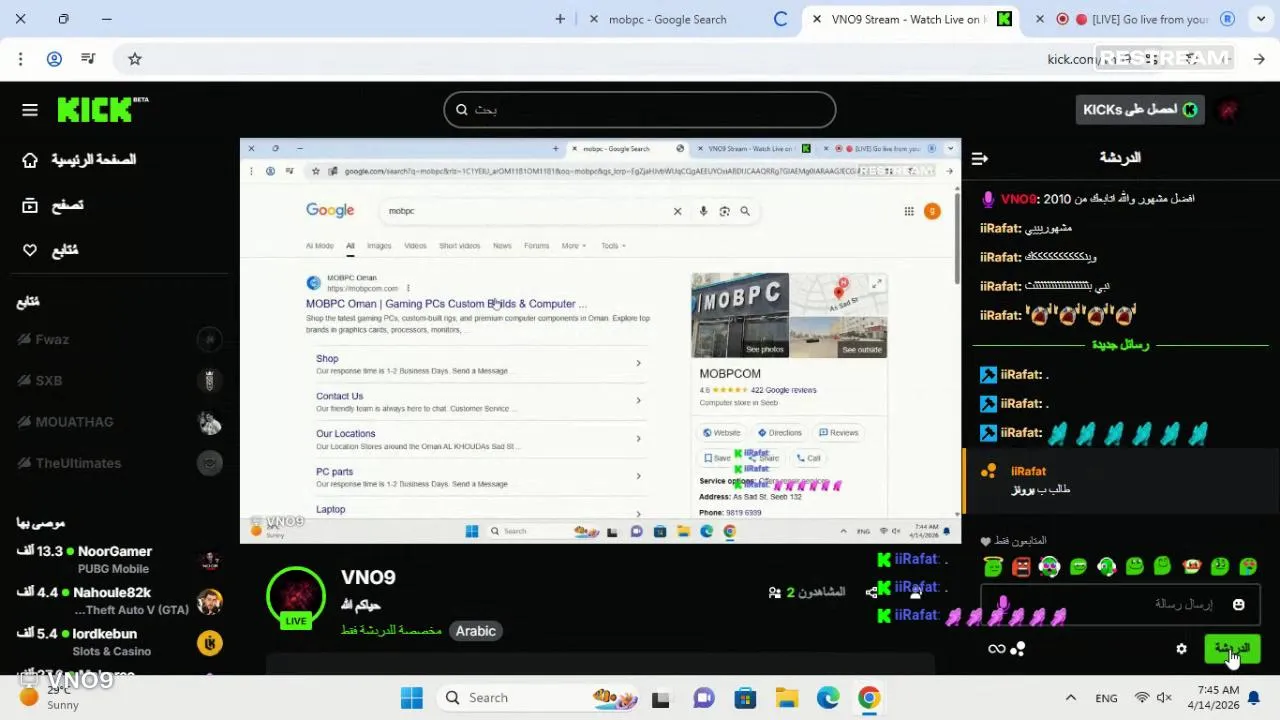Click the Arabic language tag

coord(475,631)
